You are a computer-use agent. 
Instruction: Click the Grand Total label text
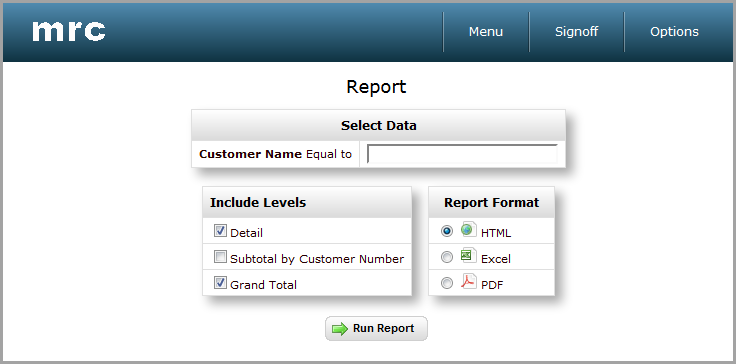click(263, 285)
